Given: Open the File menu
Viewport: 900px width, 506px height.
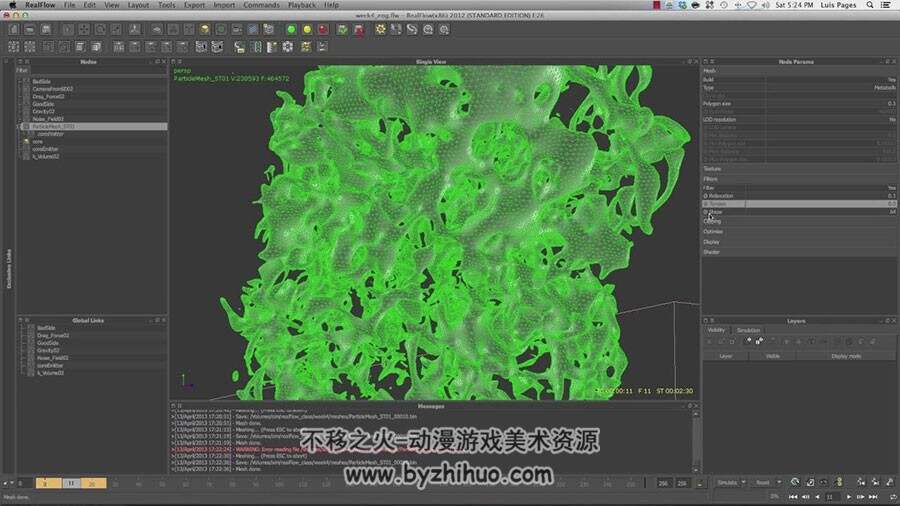Looking at the screenshot, I should point(69,5).
